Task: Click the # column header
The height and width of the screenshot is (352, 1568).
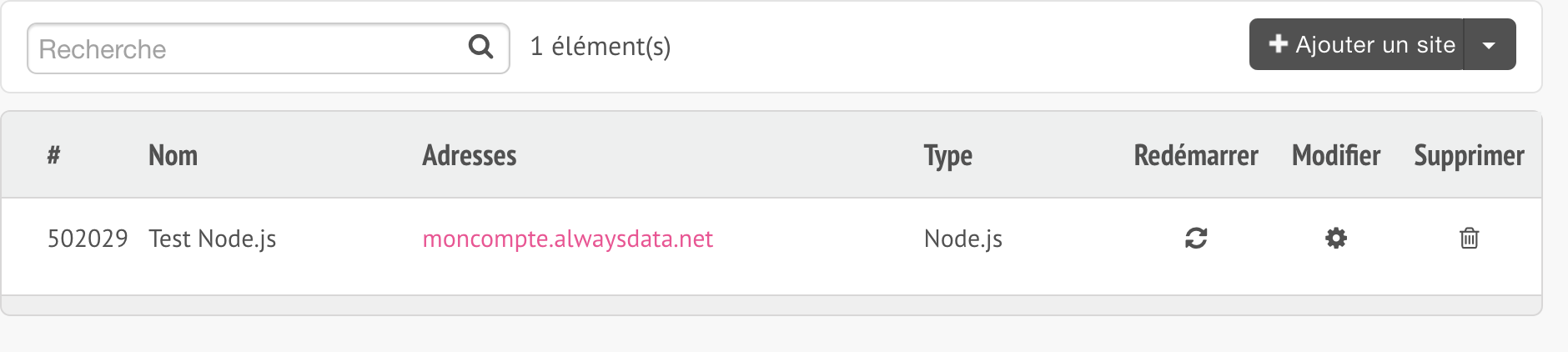Action: click(x=53, y=155)
